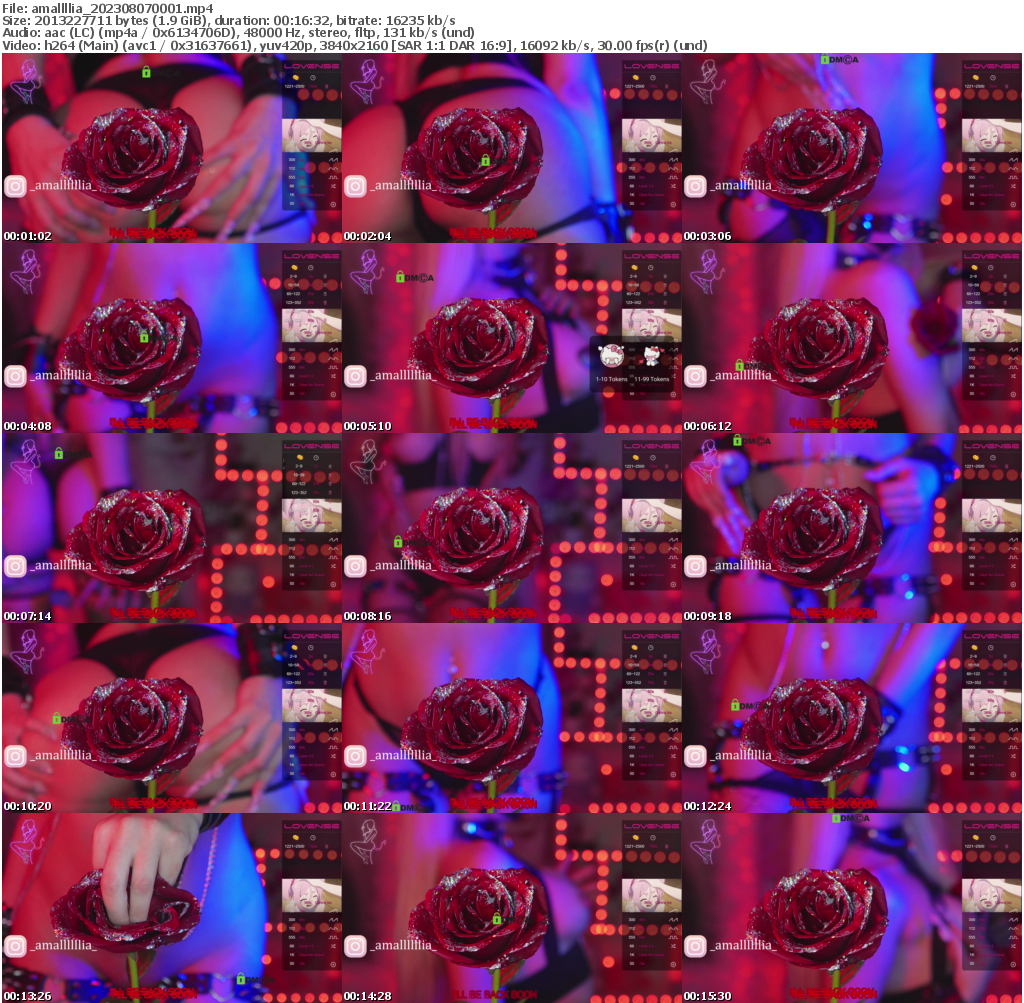Click the green lock icon in the 00:02:04 frame
This screenshot has width=1024, height=1003.
click(x=485, y=160)
